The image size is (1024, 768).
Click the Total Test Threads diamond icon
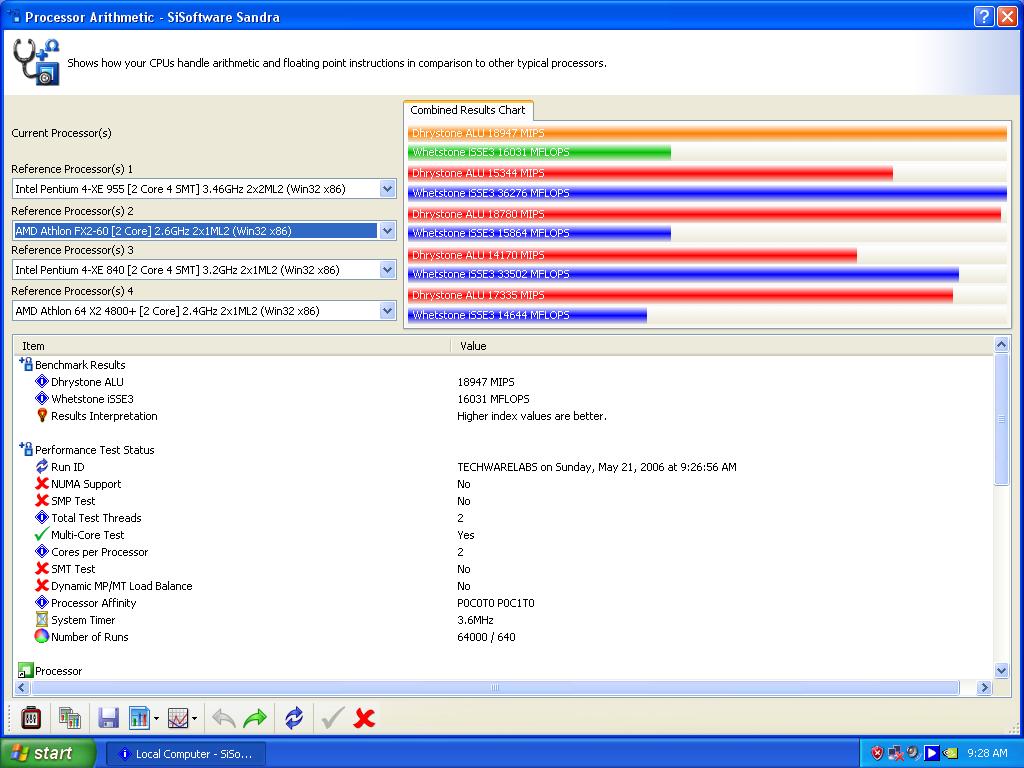pos(42,518)
